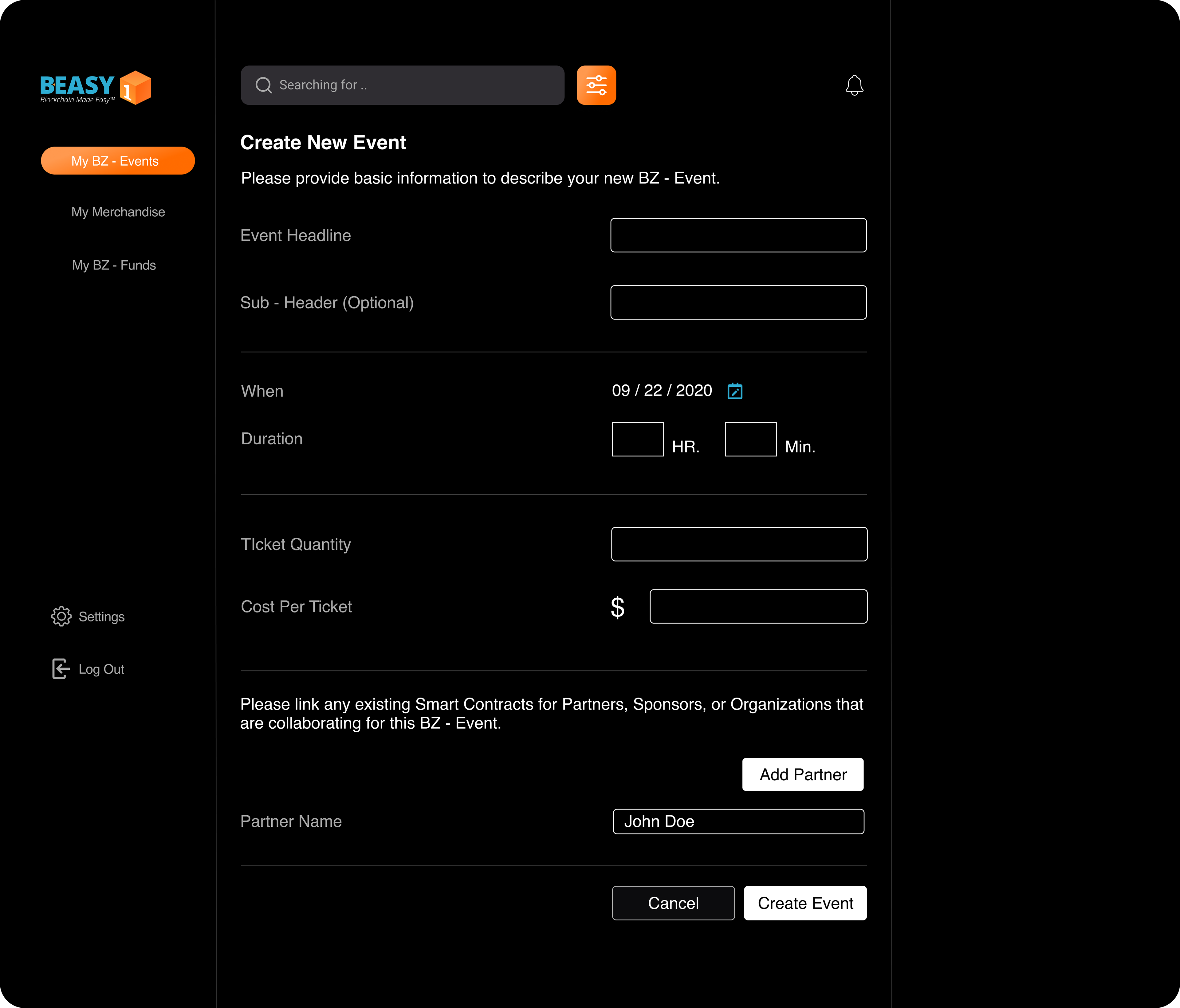The image size is (1180, 1008).
Task: Open the Settings label in the sidebar
Action: pos(101,617)
